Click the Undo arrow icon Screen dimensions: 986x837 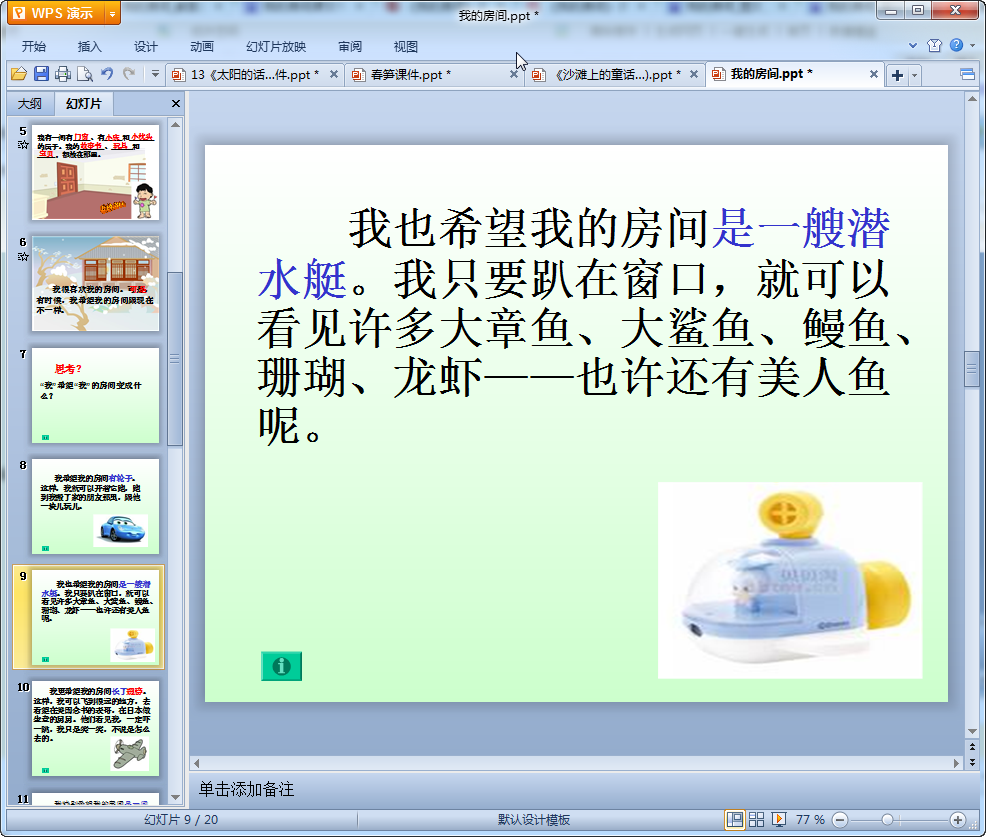107,74
